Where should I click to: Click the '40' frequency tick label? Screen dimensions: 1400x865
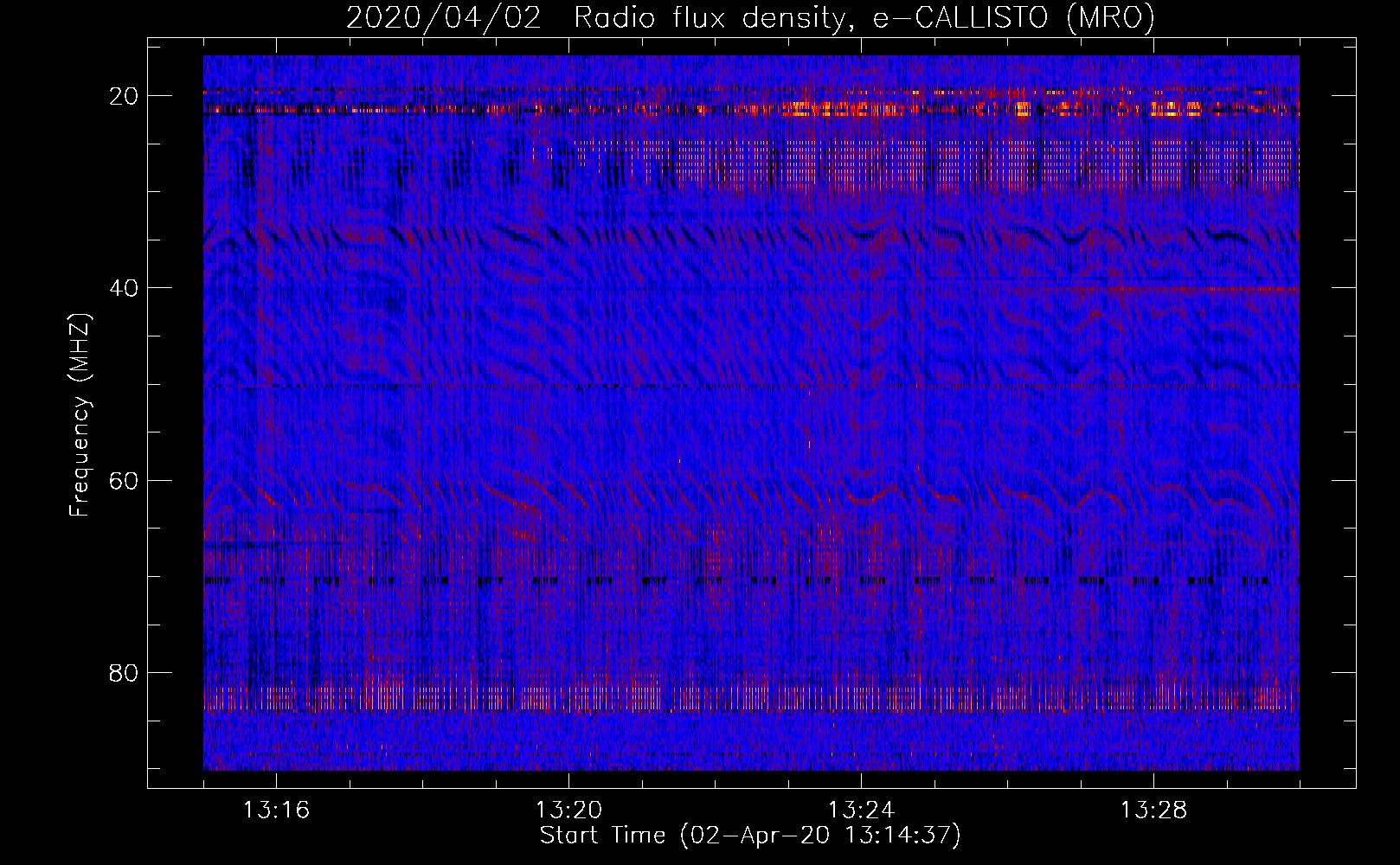125,287
